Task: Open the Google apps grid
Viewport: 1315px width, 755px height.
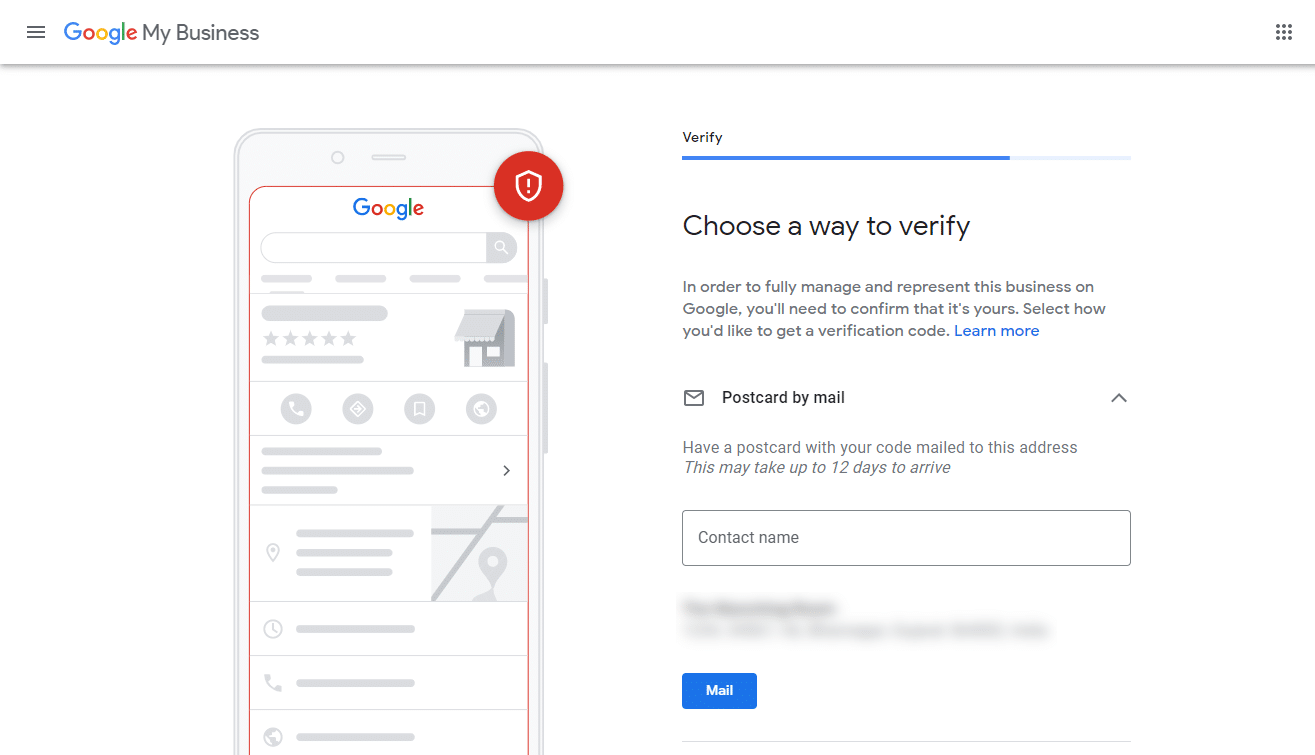Action: coord(1284,32)
